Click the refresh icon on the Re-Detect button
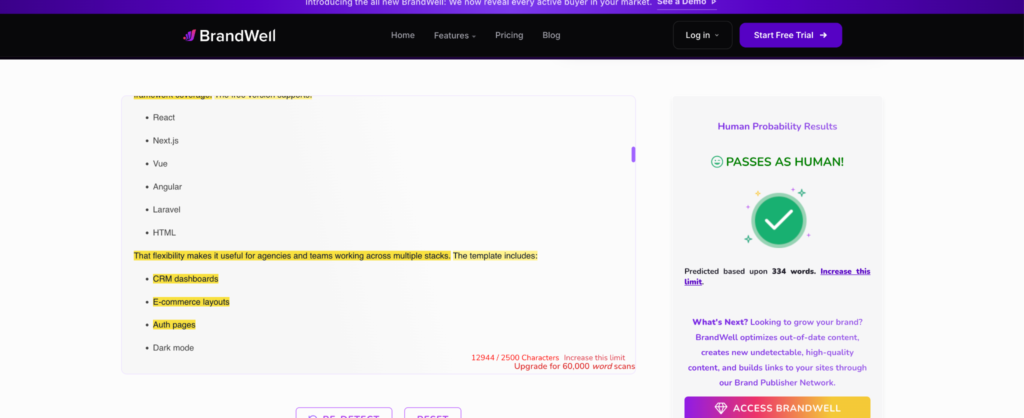 (x=313, y=417)
